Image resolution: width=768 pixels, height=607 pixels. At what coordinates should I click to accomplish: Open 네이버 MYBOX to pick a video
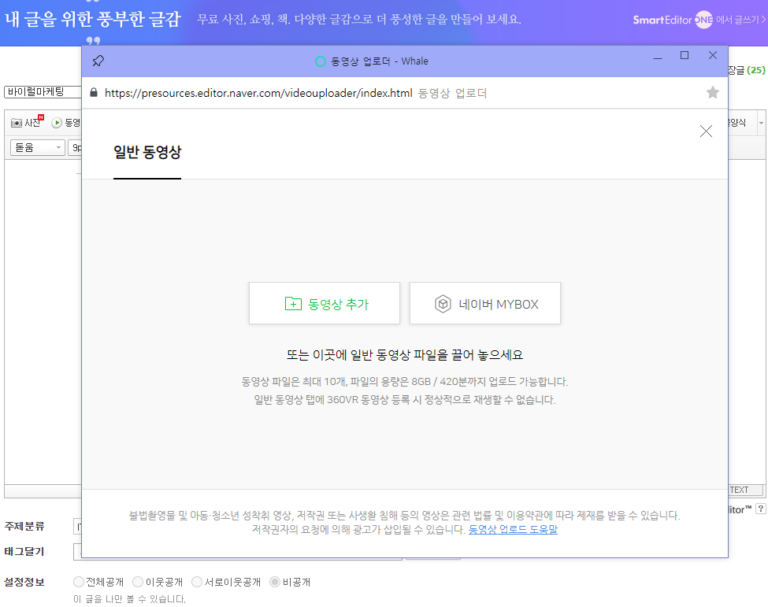pyautogui.click(x=485, y=303)
